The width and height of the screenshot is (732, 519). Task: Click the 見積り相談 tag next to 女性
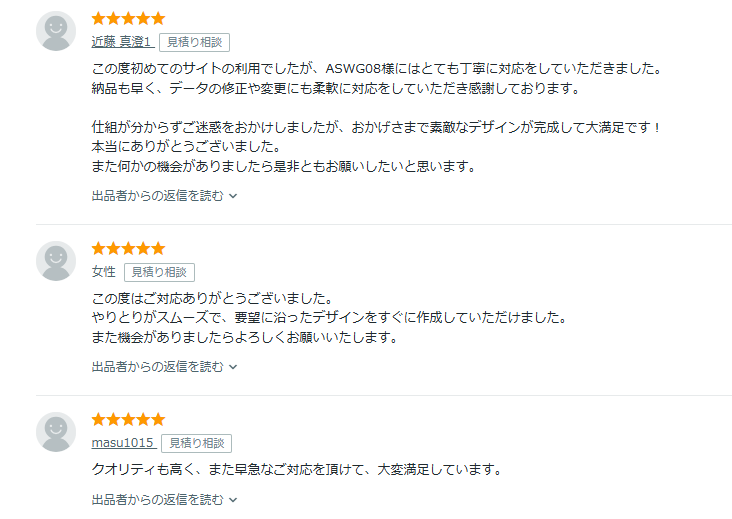(159, 272)
